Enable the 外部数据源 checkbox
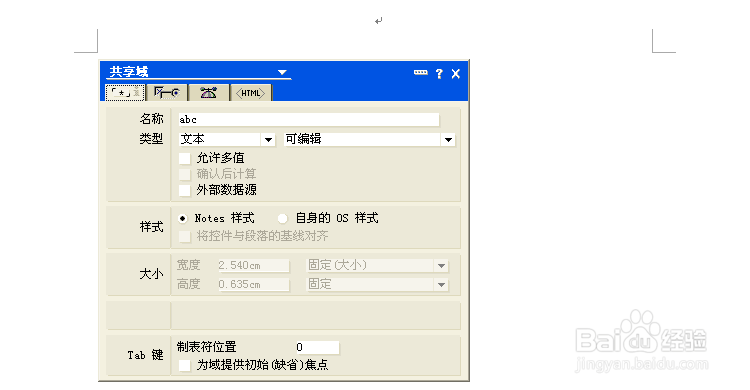Screen dimensions: 750x390 [x=185, y=190]
